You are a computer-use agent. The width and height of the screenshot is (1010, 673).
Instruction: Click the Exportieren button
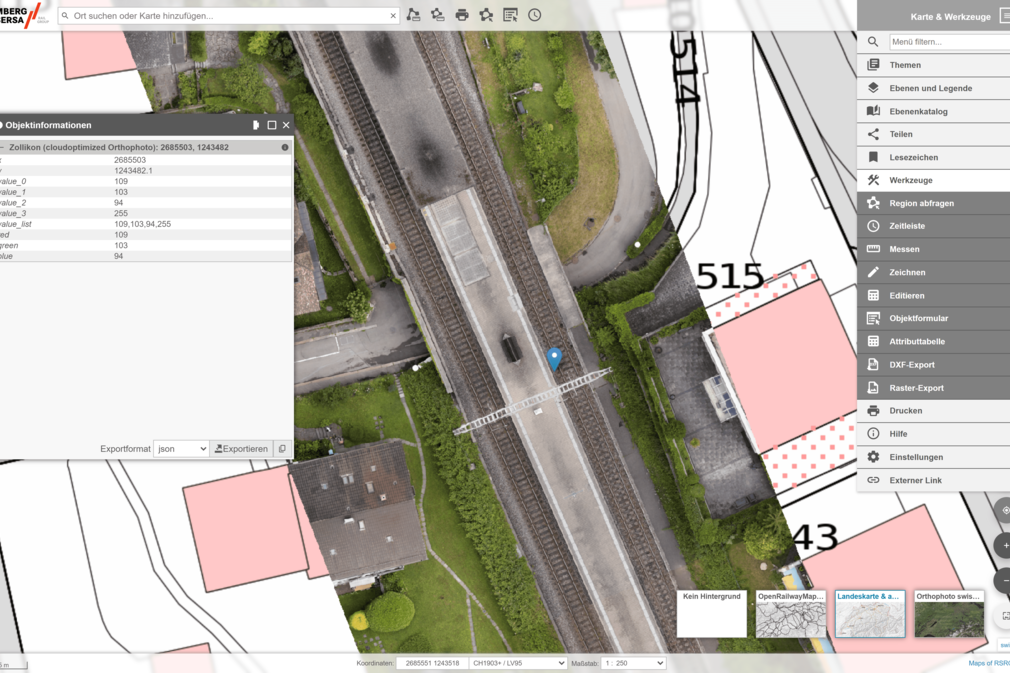[240, 448]
